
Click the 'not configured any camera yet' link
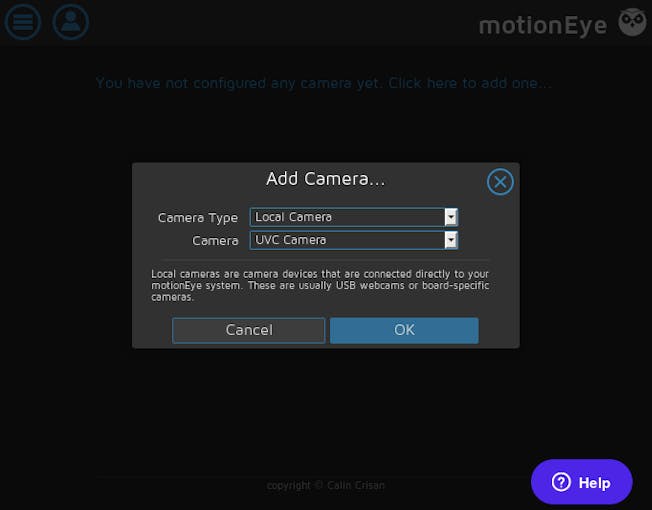coord(324,83)
